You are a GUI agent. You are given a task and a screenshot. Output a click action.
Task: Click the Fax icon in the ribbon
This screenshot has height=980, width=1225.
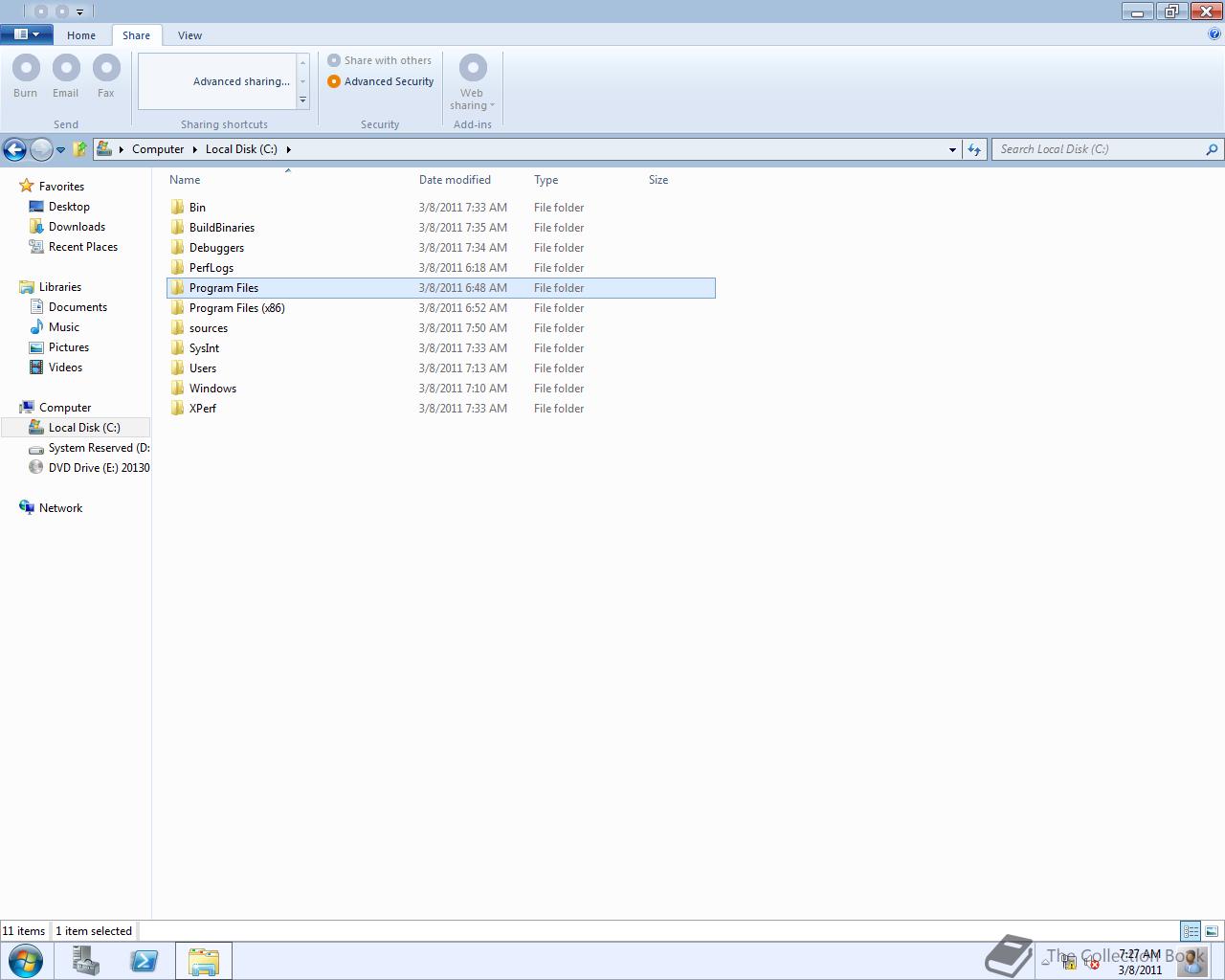coord(106,68)
